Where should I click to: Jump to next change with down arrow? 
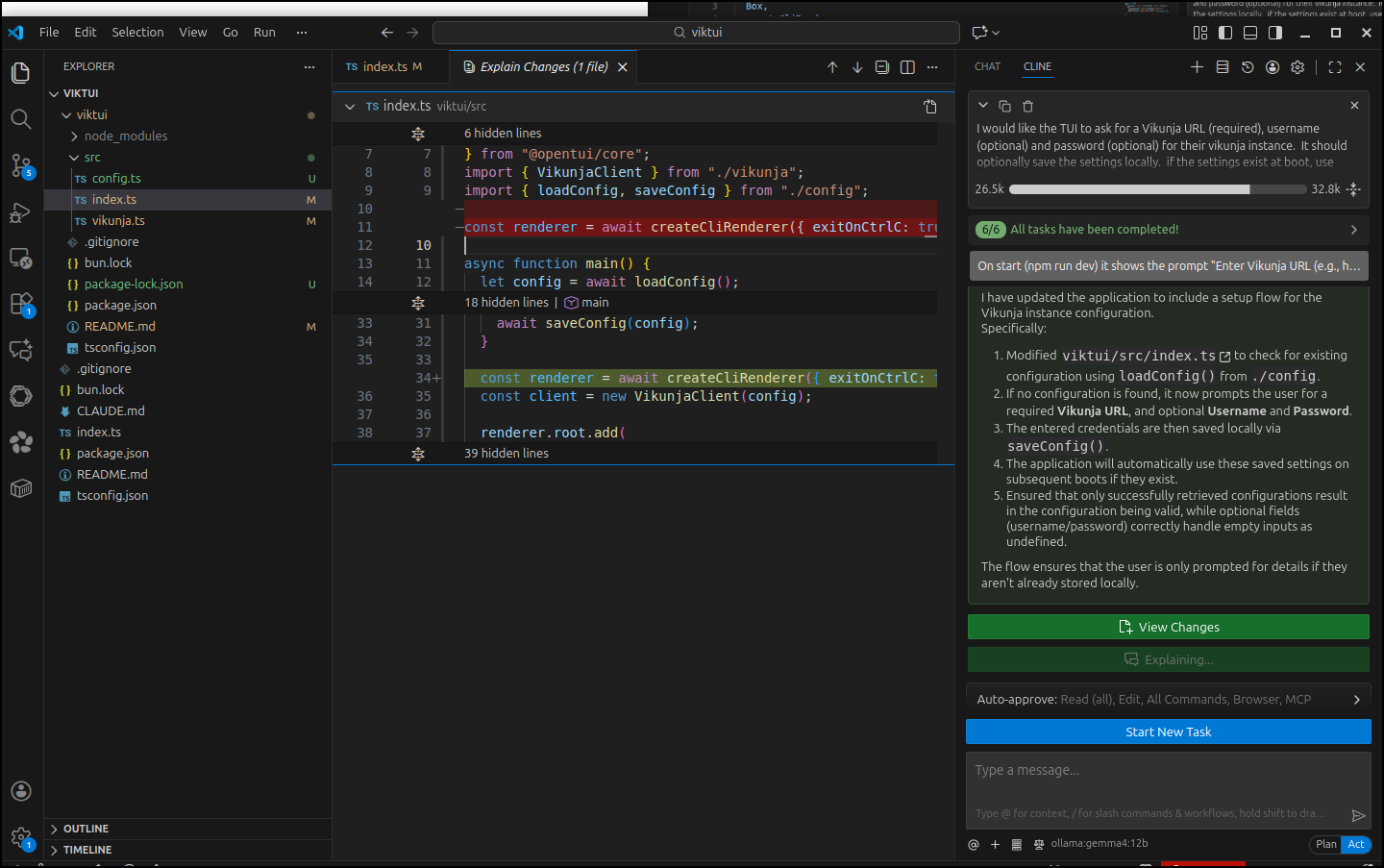pos(857,67)
